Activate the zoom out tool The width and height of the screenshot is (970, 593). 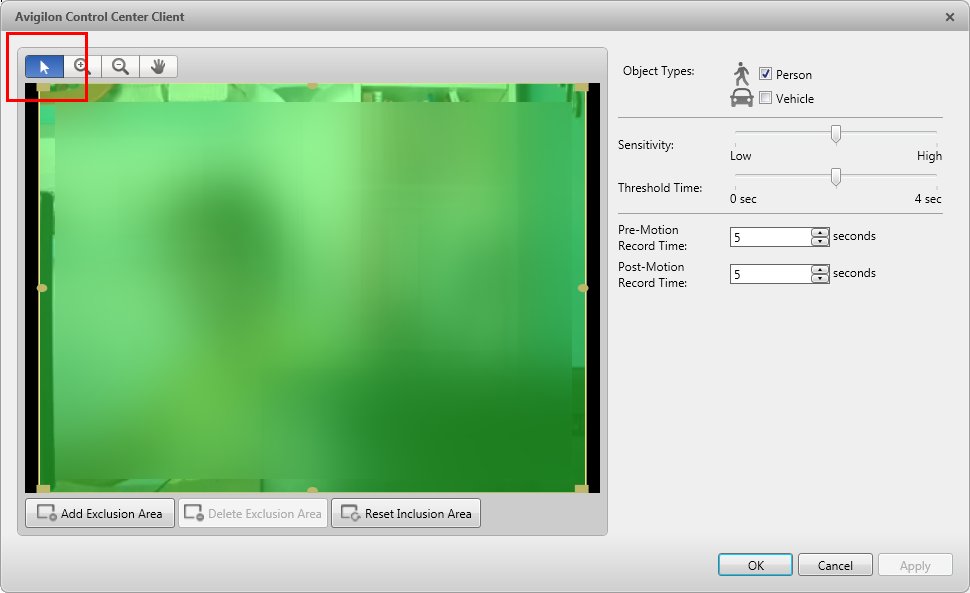pyautogui.click(x=118, y=66)
